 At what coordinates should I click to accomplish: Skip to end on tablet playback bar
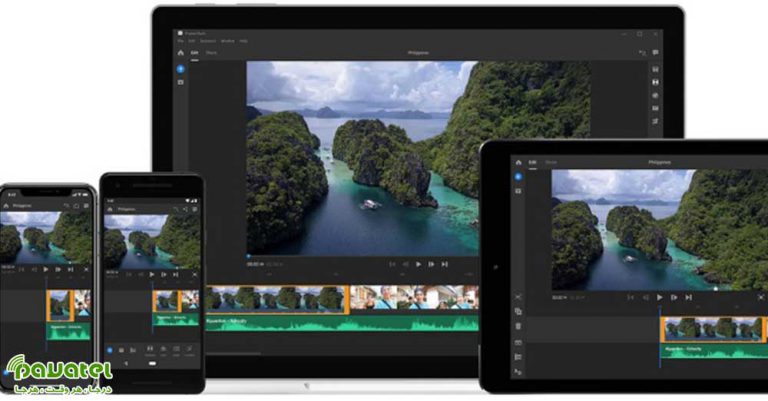(688, 297)
